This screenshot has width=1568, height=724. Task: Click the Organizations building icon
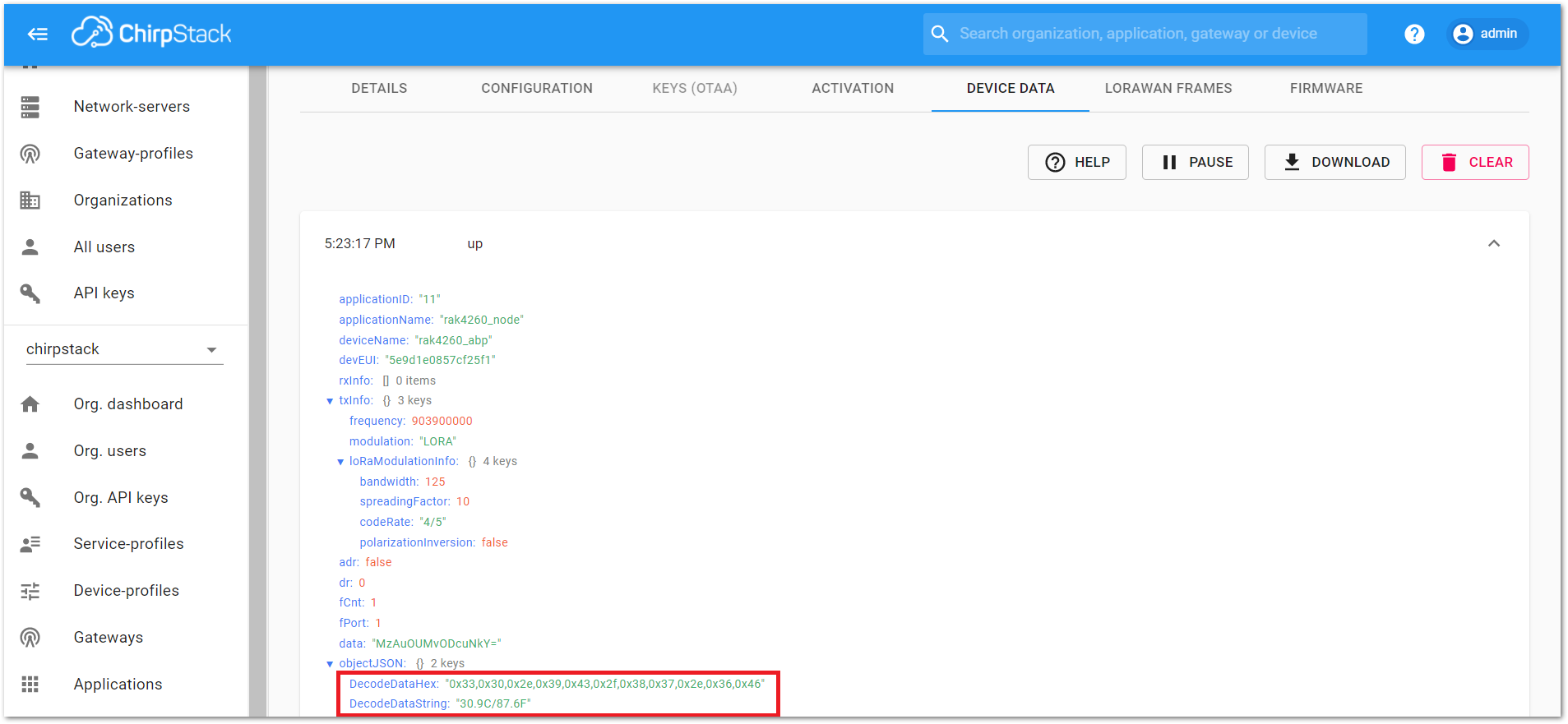30,201
